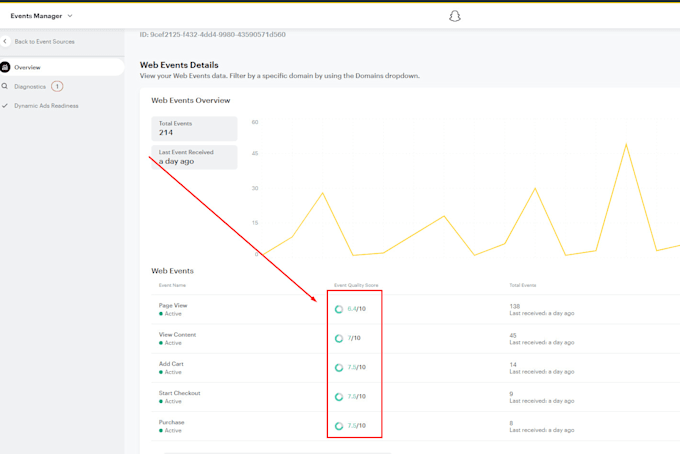The image size is (680, 454).
Task: Open the Events Manager dropdown
Action: 41,16
